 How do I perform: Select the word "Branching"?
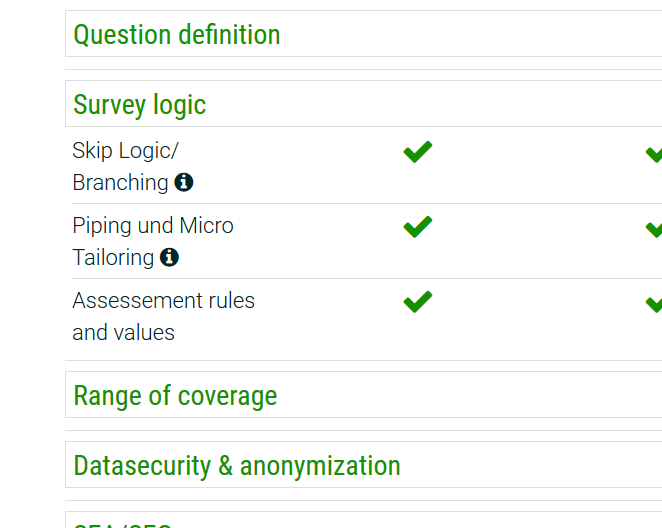[120, 182]
